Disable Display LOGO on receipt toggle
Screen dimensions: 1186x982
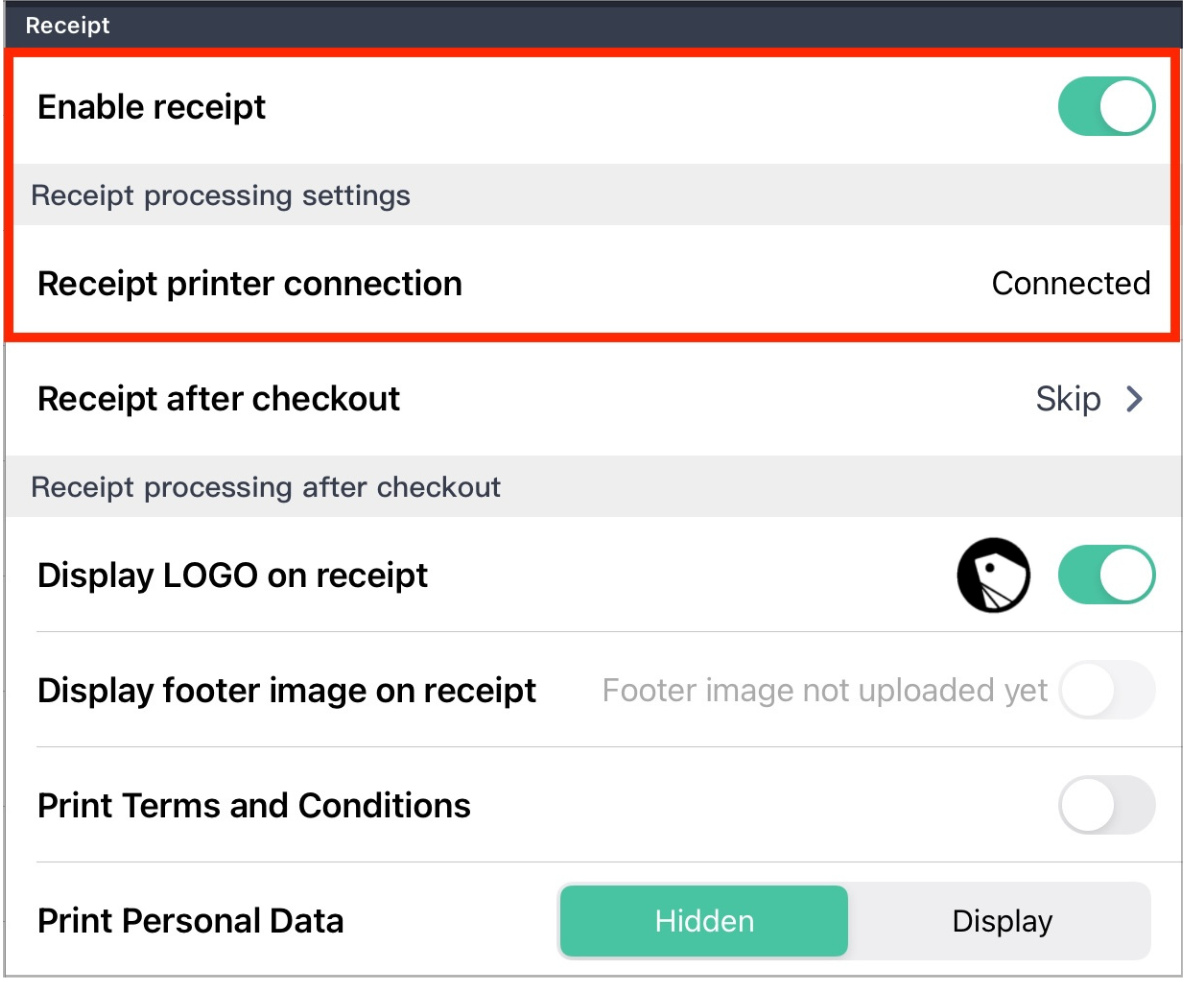coord(1106,575)
